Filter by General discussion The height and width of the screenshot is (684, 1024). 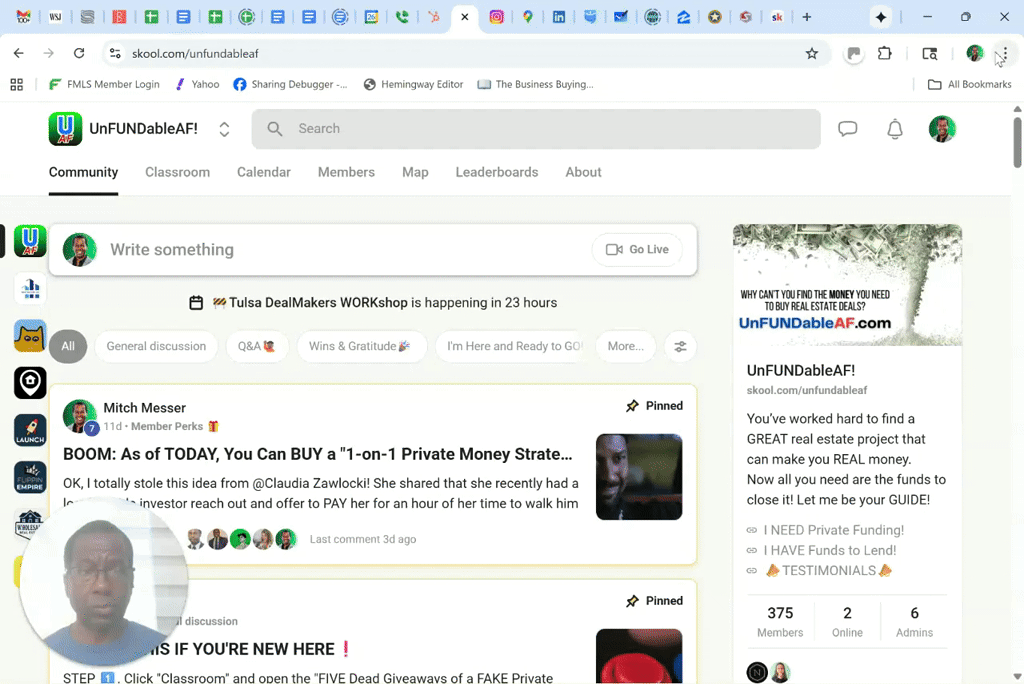(x=156, y=346)
